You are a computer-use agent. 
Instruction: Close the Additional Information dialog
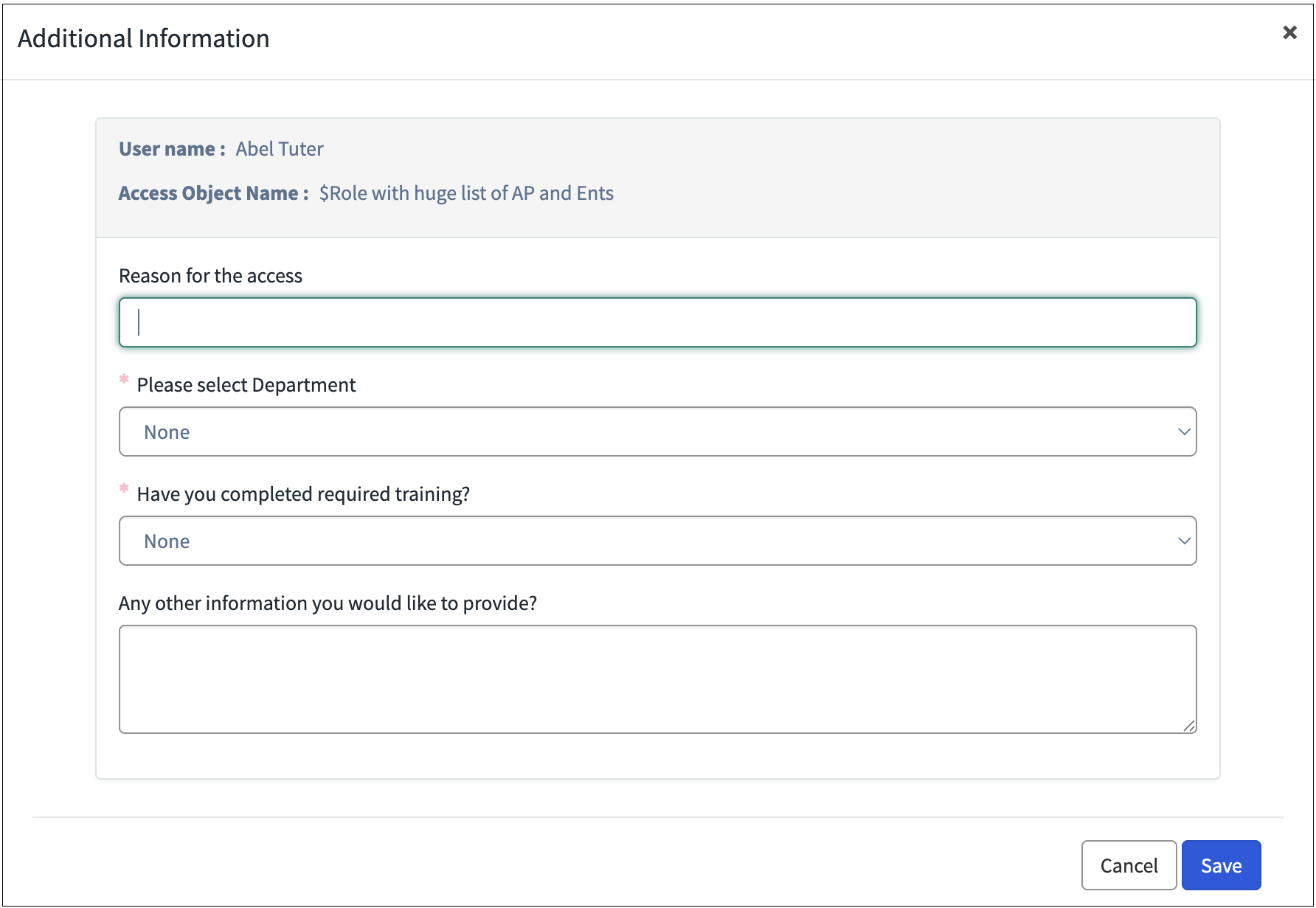(1289, 32)
